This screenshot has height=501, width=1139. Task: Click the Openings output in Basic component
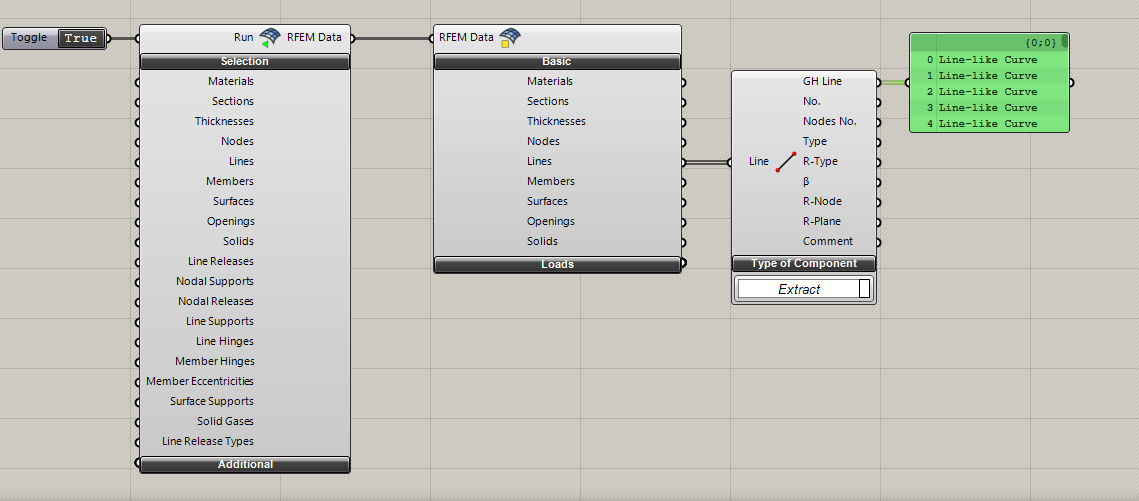coord(551,221)
